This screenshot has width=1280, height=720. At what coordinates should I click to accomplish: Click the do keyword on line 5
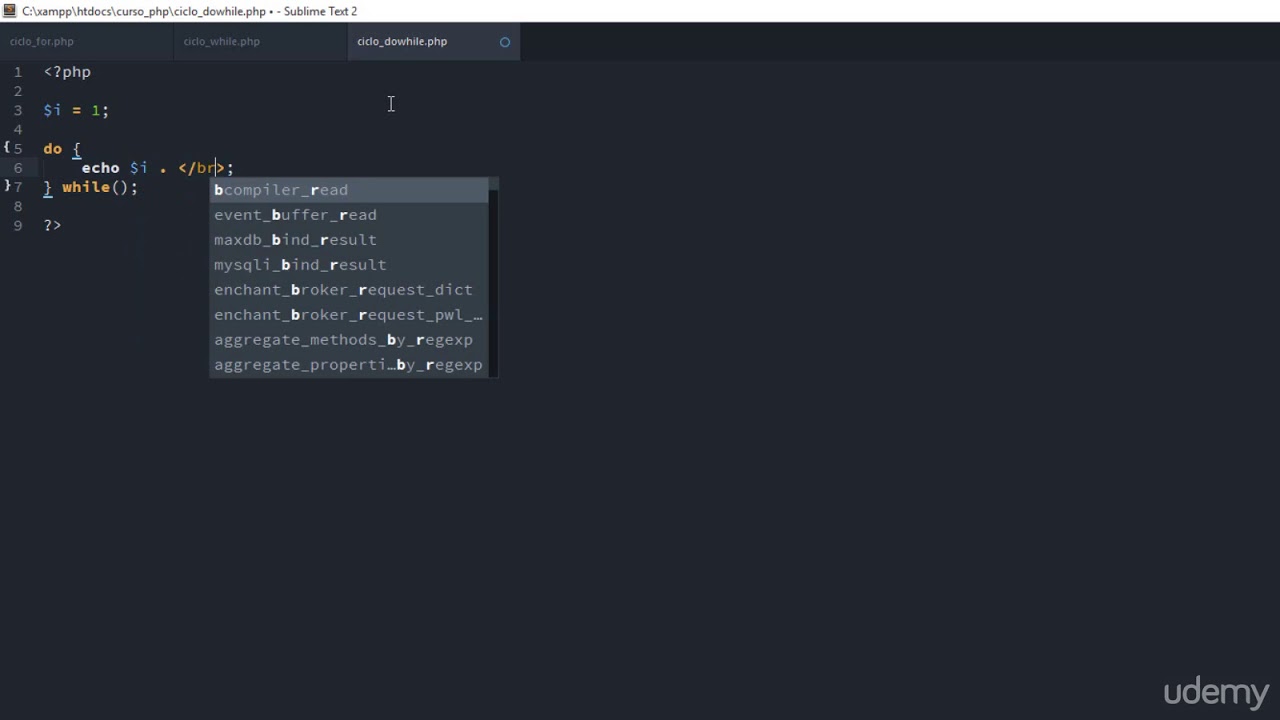tap(53, 149)
